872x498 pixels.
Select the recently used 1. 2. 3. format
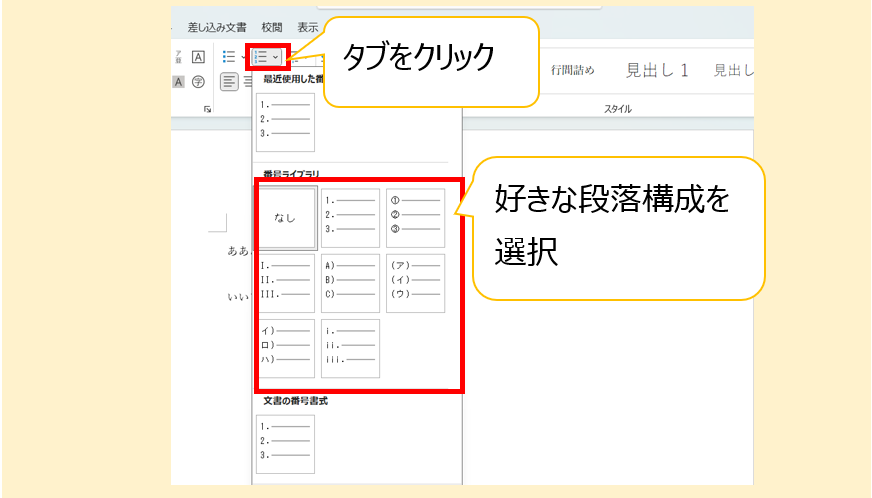(286, 122)
